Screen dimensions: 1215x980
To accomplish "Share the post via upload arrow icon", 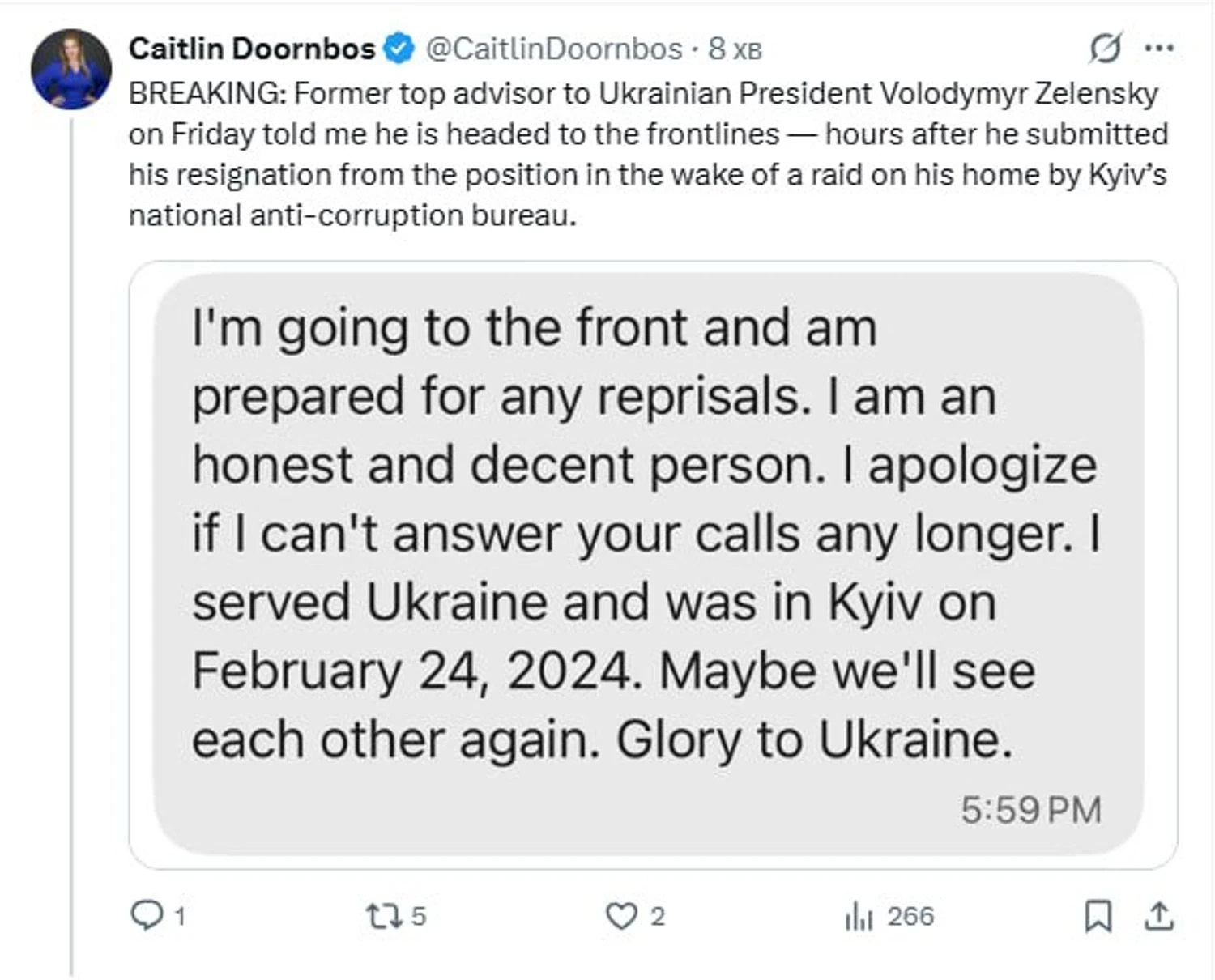I will [x=1159, y=916].
